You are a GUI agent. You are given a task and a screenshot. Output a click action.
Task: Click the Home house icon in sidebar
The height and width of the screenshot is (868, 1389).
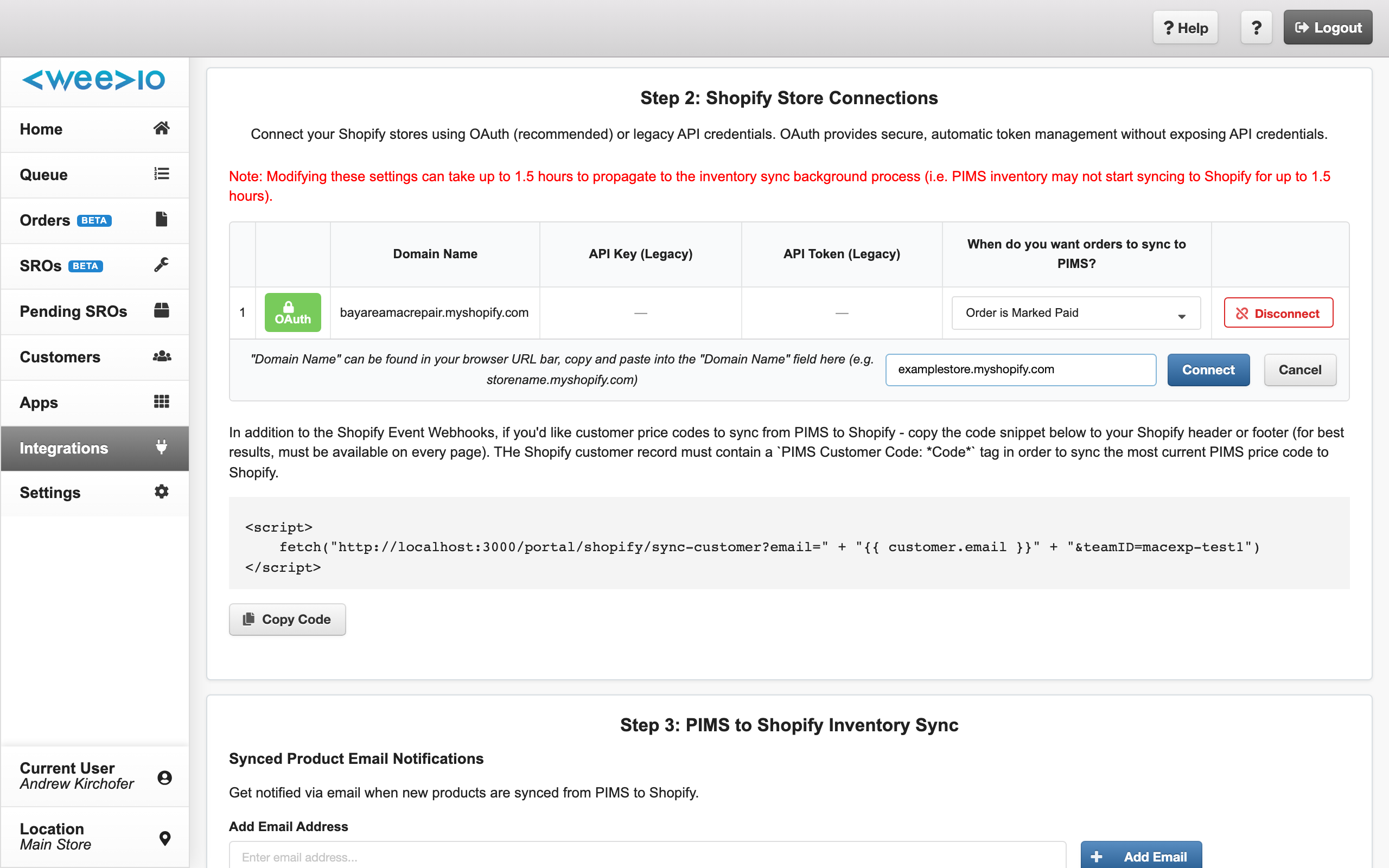pyautogui.click(x=161, y=129)
